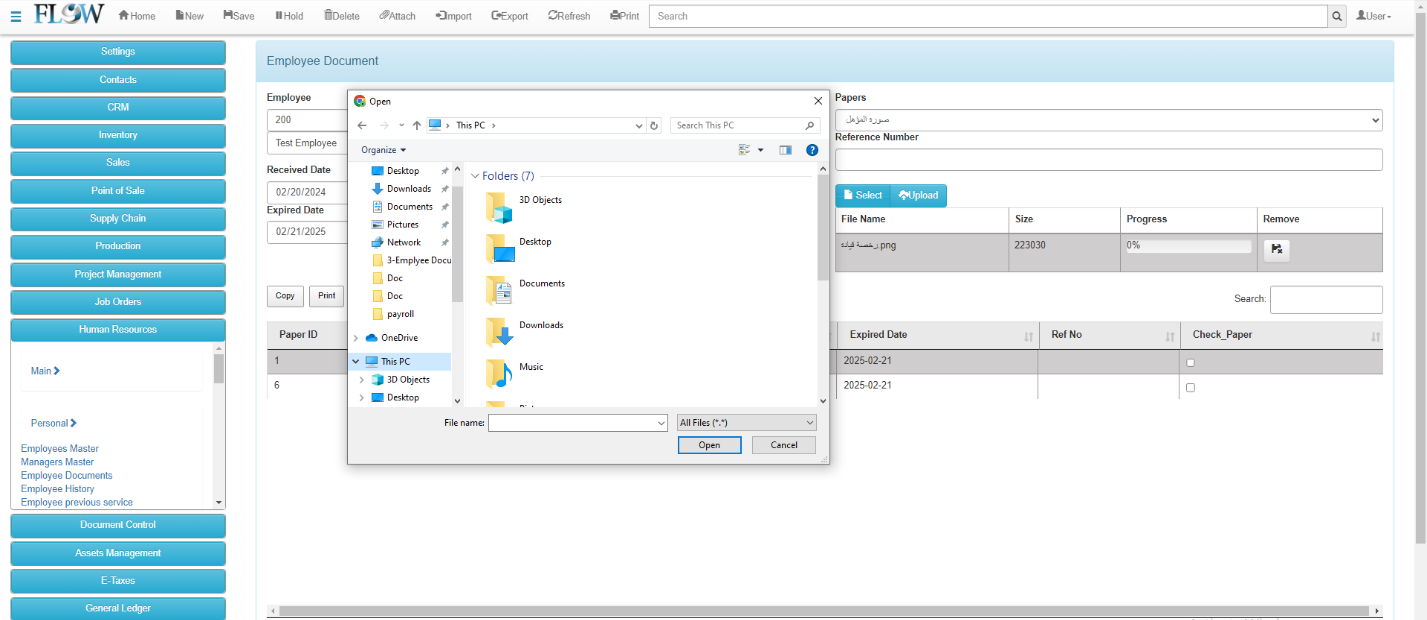Go up one folder level in dialog

pyautogui.click(x=416, y=126)
